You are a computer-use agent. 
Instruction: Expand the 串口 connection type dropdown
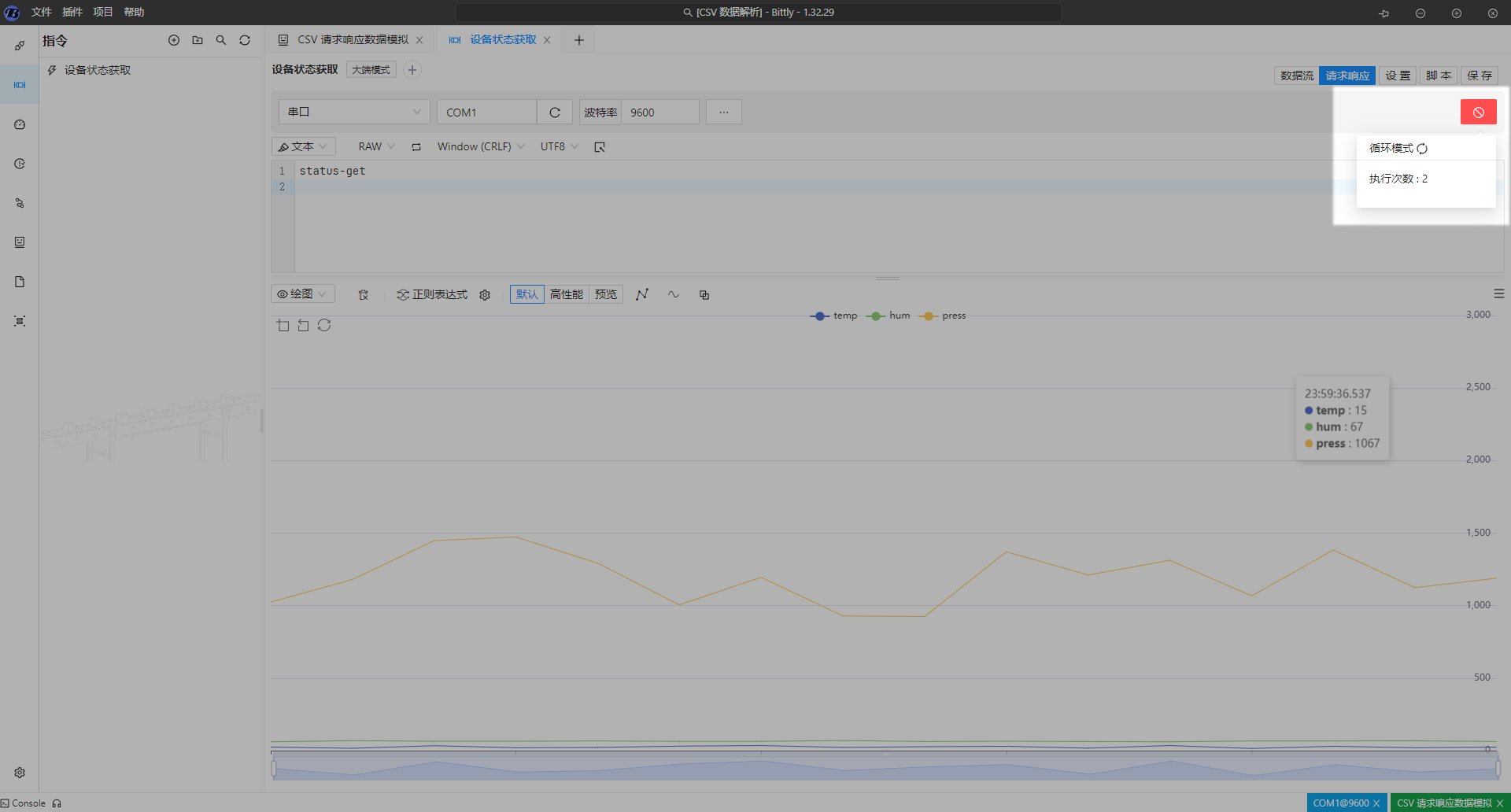(354, 113)
